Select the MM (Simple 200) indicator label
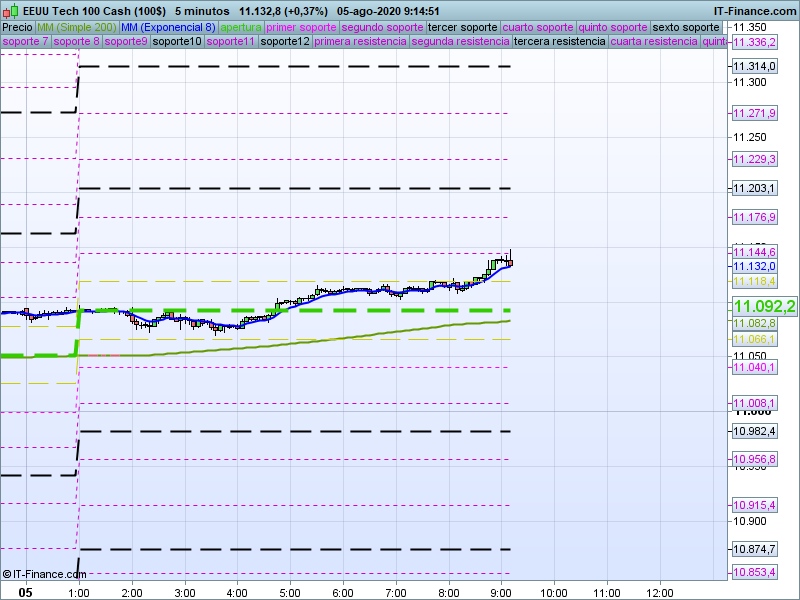This screenshot has width=800, height=600. click(x=76, y=27)
